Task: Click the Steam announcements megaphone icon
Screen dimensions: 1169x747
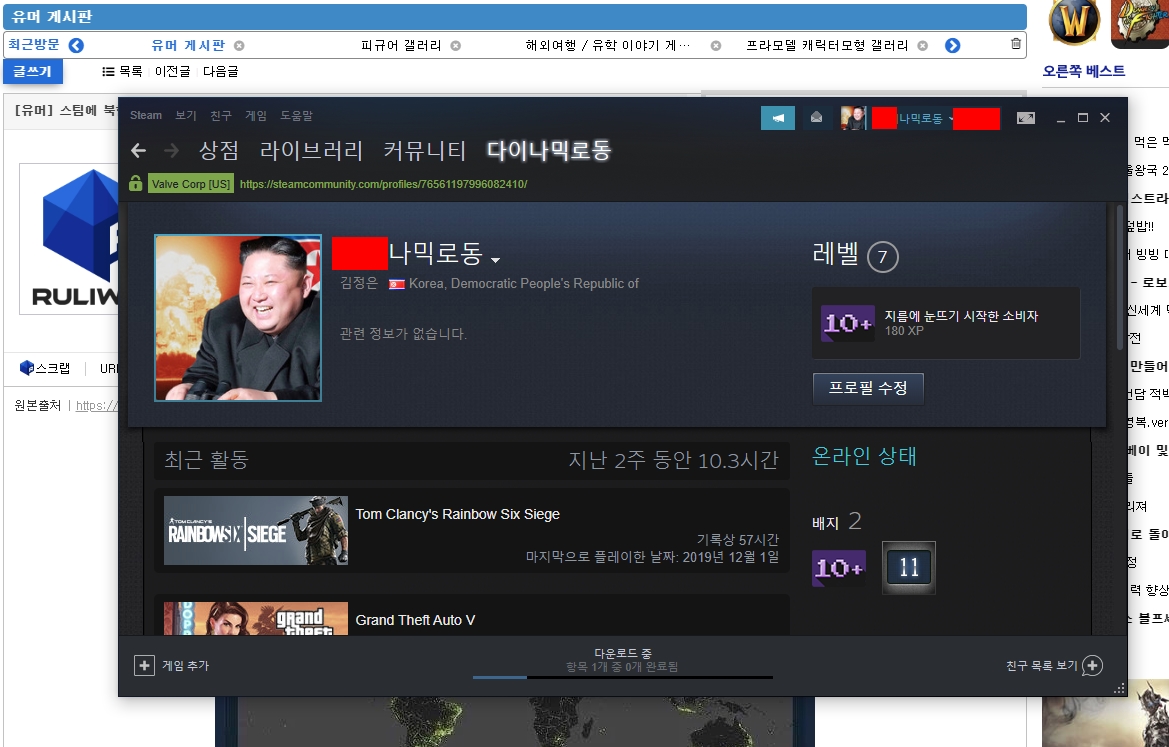Action: (x=778, y=118)
